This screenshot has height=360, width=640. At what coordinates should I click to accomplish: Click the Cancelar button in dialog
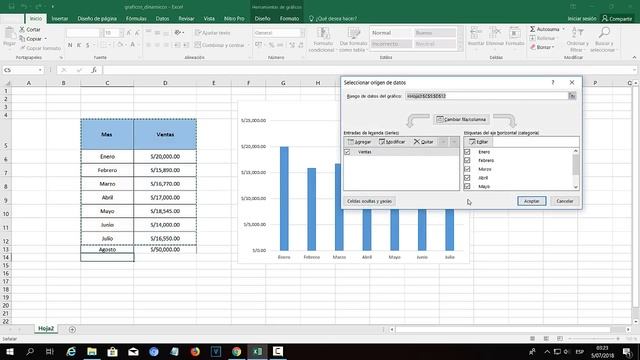tap(565, 201)
